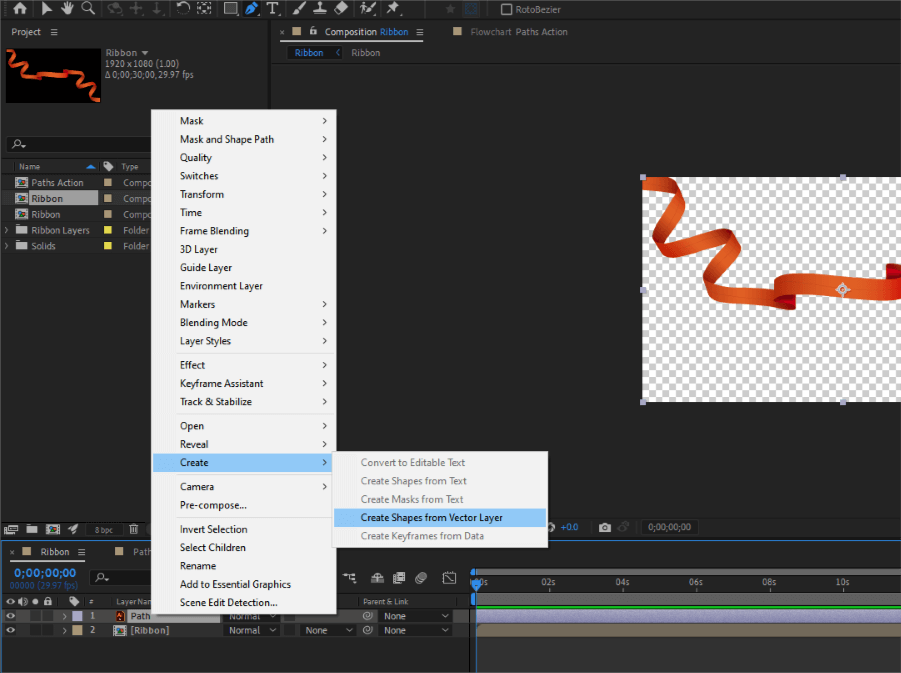The image size is (901, 673).
Task: Toggle visibility of the [Ribbon] layer
Action: click(10, 629)
